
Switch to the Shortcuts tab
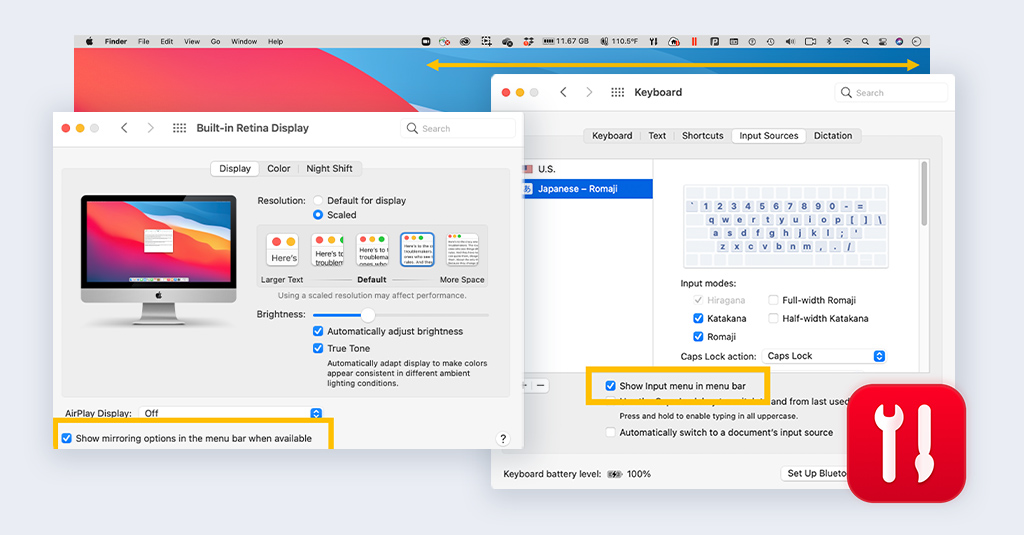pos(703,136)
